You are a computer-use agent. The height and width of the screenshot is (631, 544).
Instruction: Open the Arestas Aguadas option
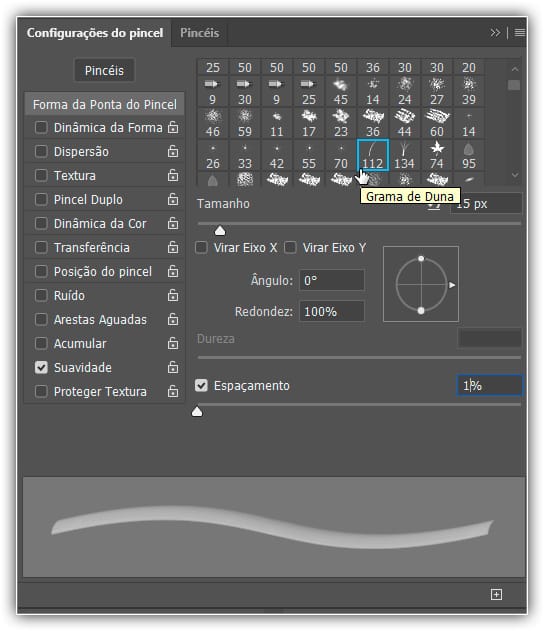[x=100, y=320]
